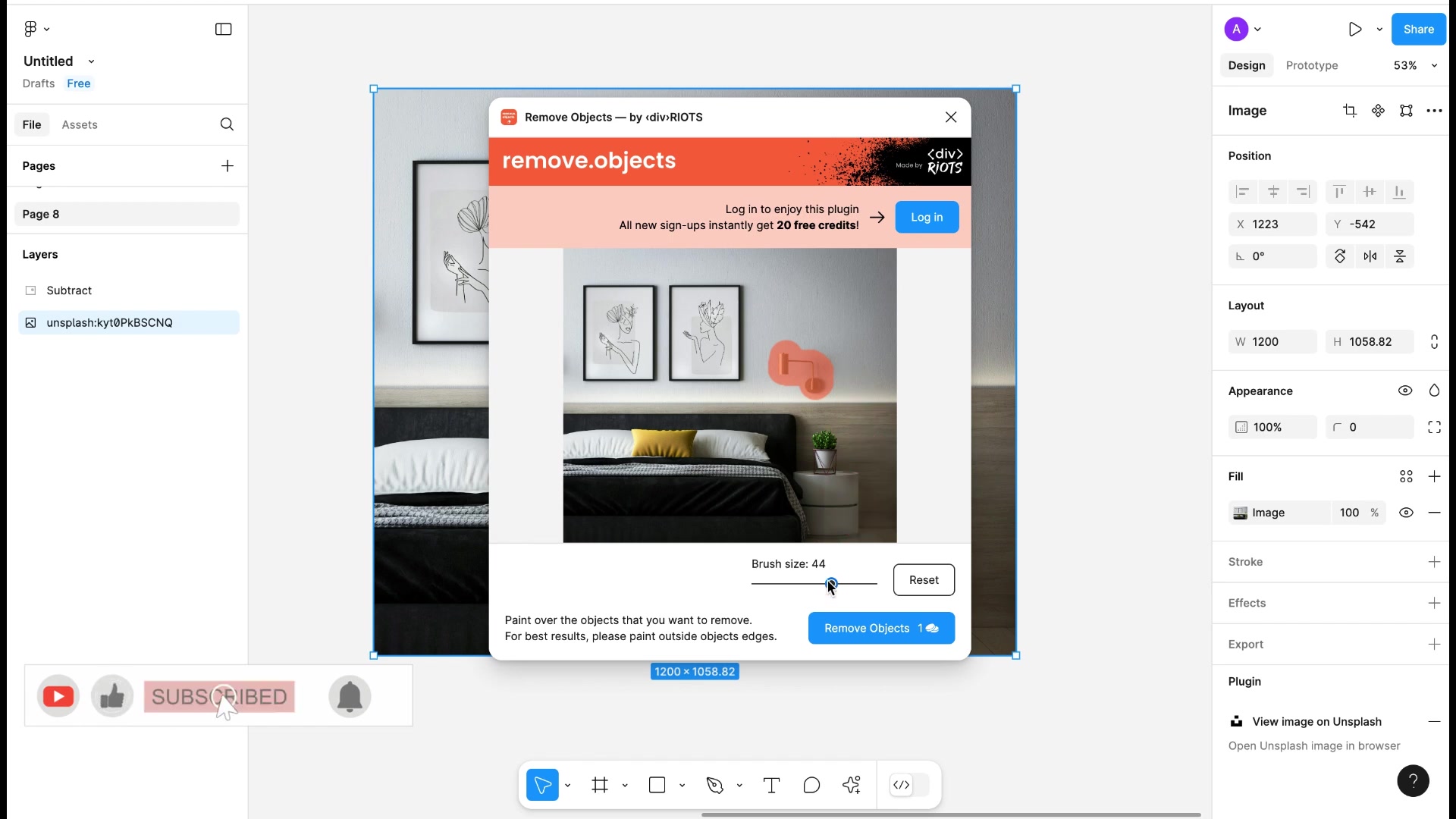Select the Pen tool
The height and width of the screenshot is (819, 1456).
tap(714, 785)
